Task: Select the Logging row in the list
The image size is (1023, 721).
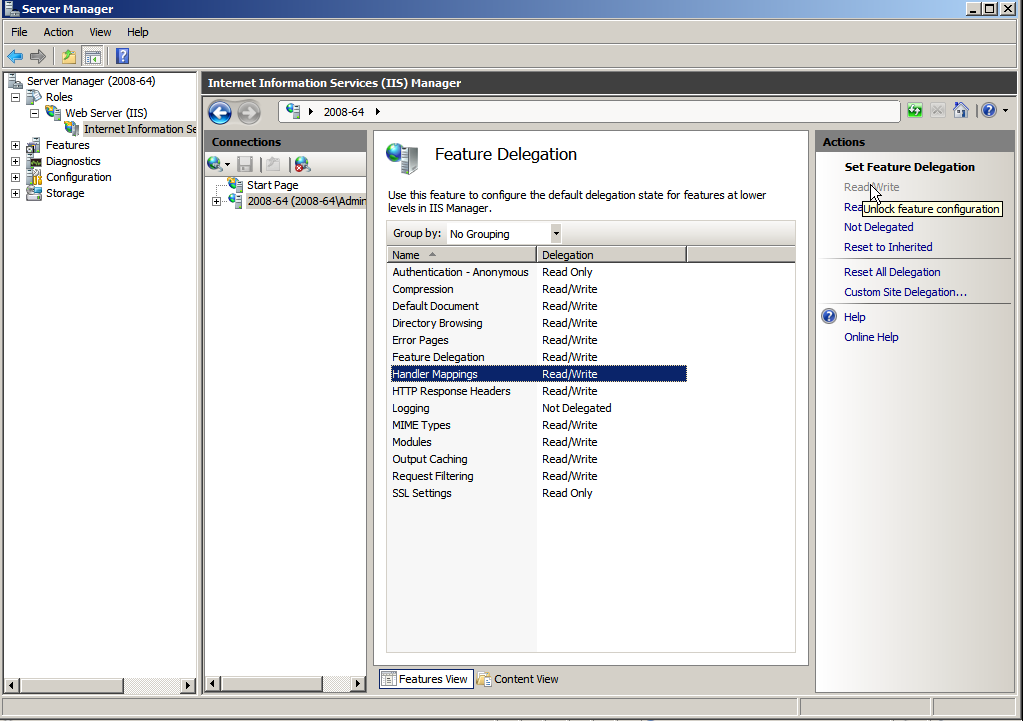Action: [411, 408]
